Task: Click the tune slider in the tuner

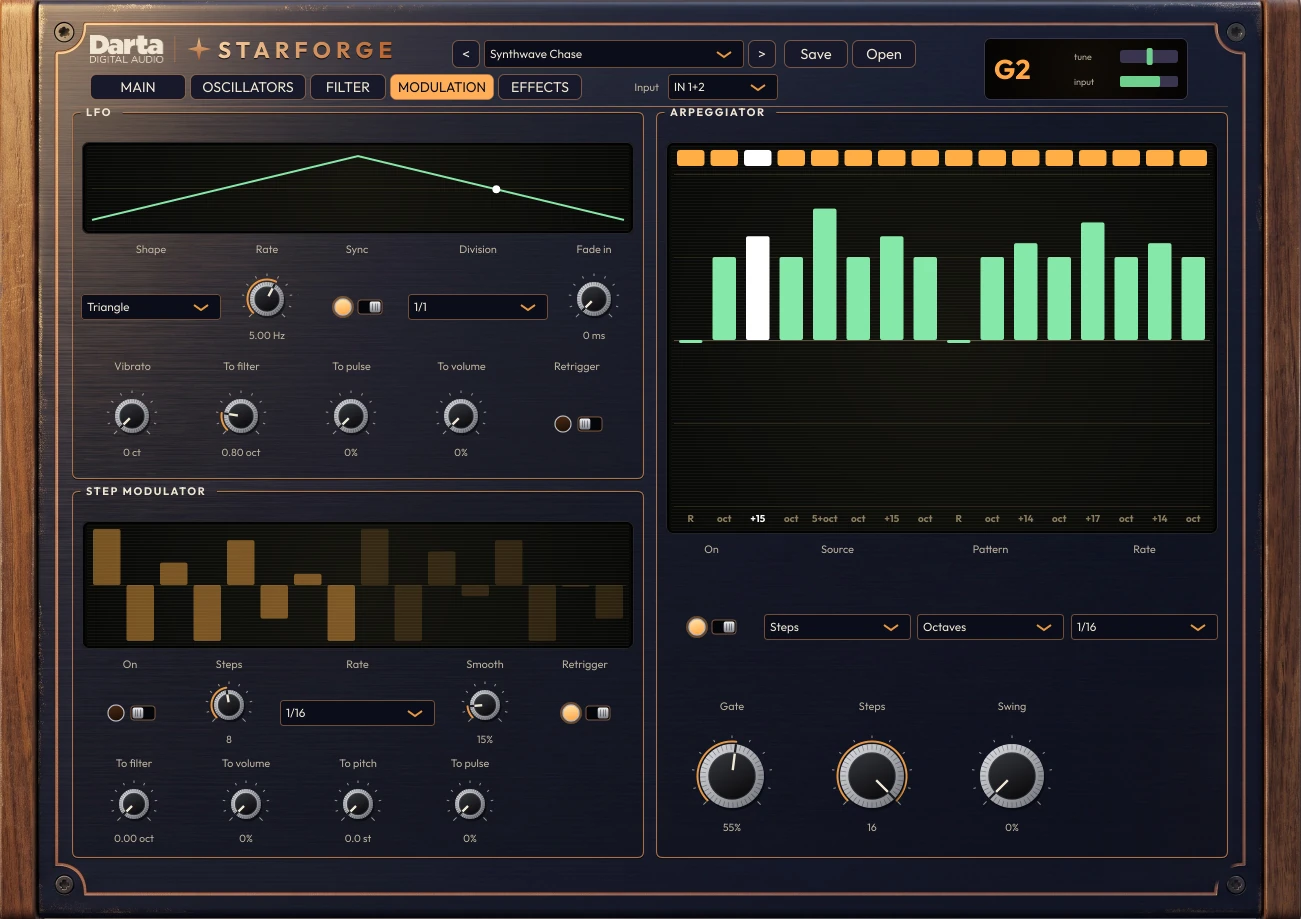Action: point(1149,57)
